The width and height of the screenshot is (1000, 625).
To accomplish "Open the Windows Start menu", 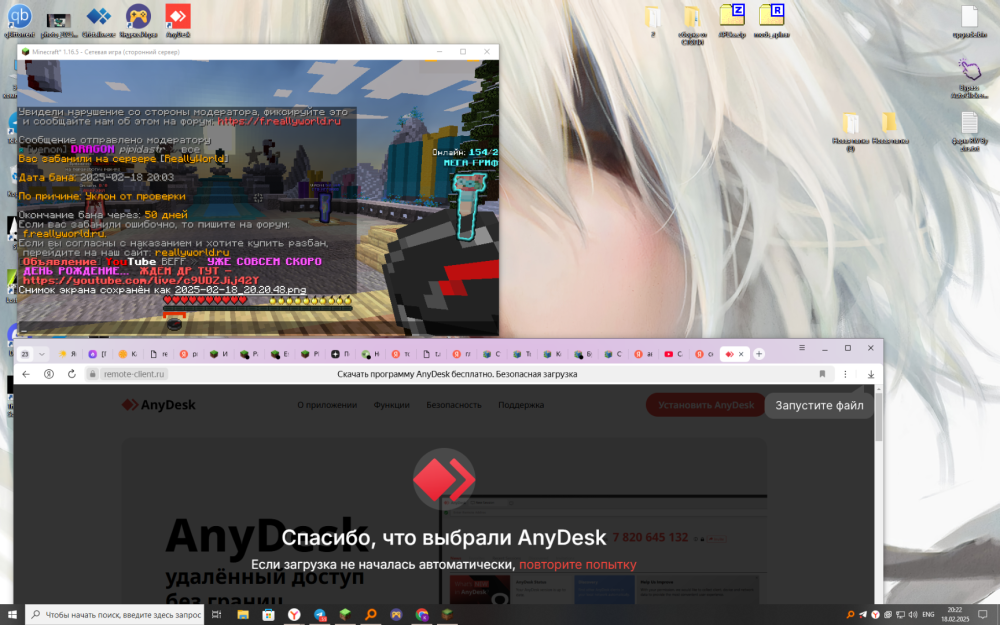I will (x=11, y=615).
